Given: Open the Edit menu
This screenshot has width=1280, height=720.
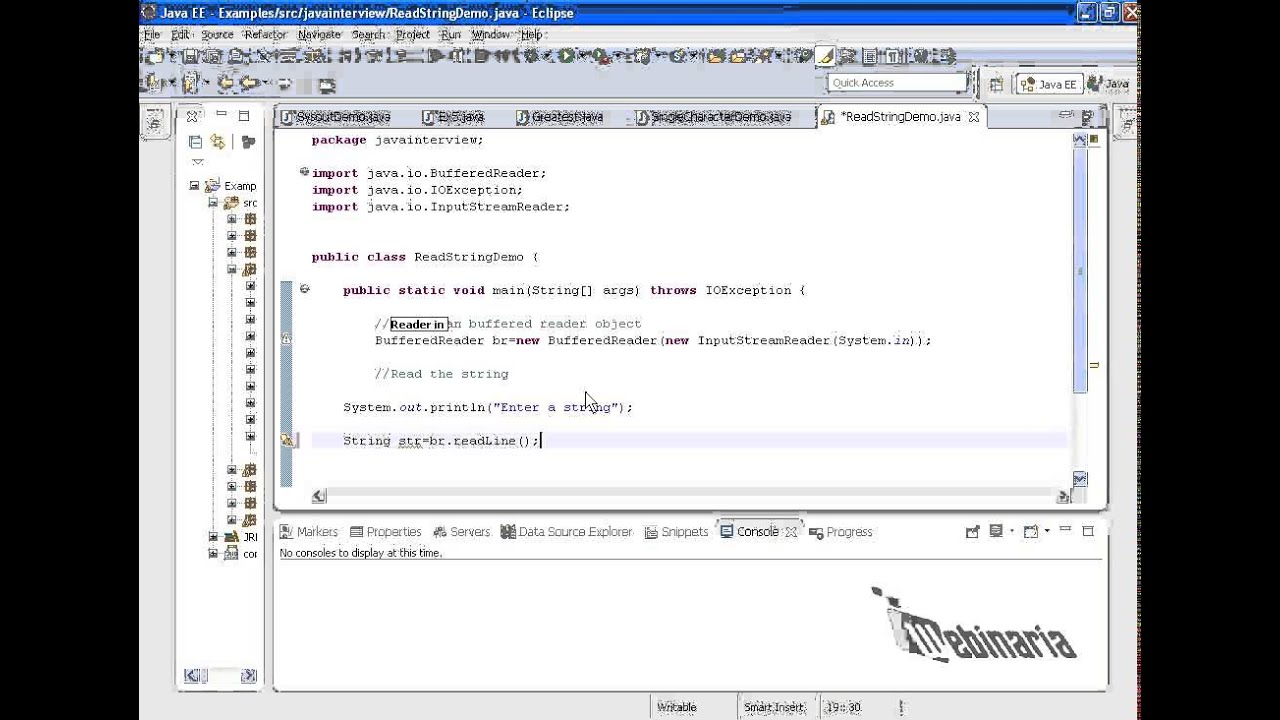Looking at the screenshot, I should click(x=180, y=34).
